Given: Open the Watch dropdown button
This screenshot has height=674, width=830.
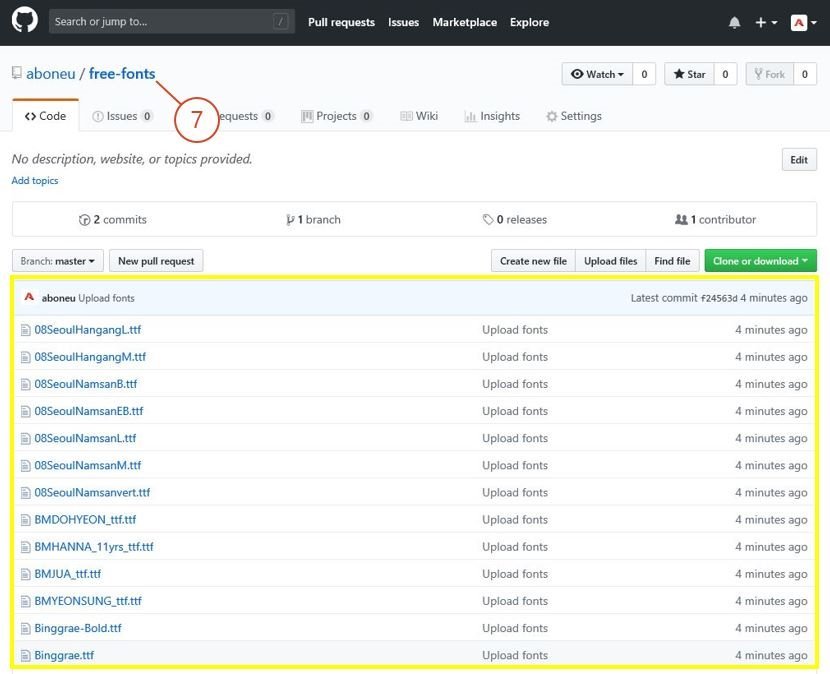Looking at the screenshot, I should (x=597, y=74).
